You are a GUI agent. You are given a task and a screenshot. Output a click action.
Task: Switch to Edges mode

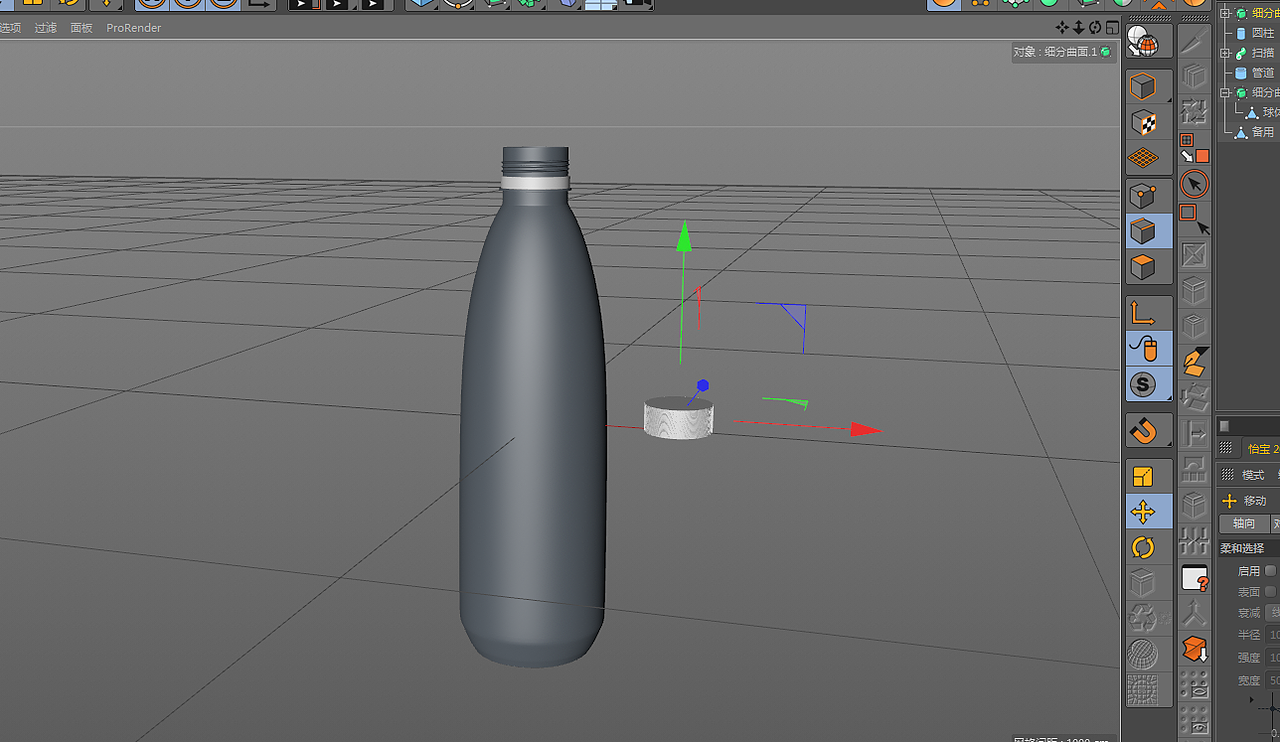click(1143, 232)
